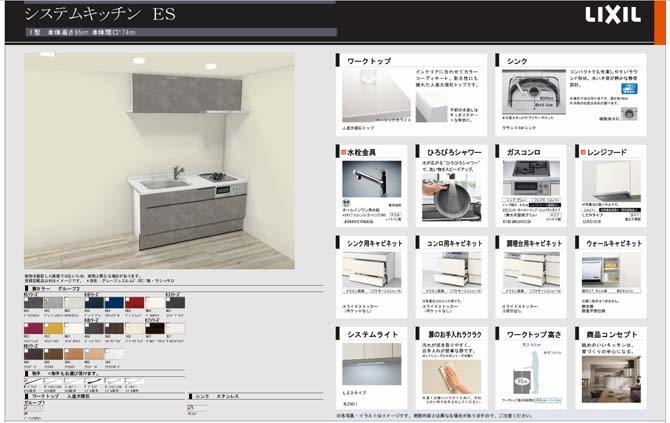Click the レンジフード heading
The width and height of the screenshot is (670, 423).
pos(607,152)
